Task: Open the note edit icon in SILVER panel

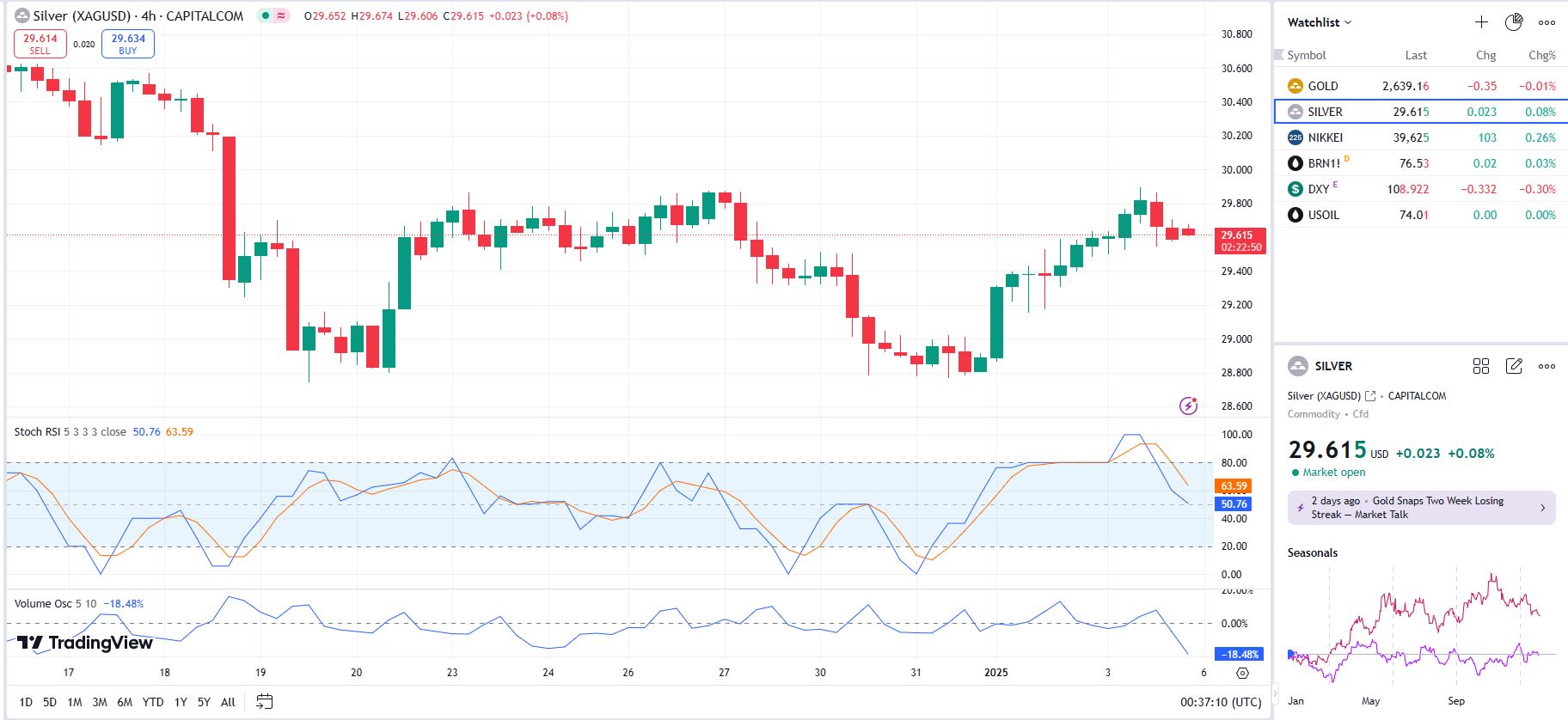Action: point(1514,366)
